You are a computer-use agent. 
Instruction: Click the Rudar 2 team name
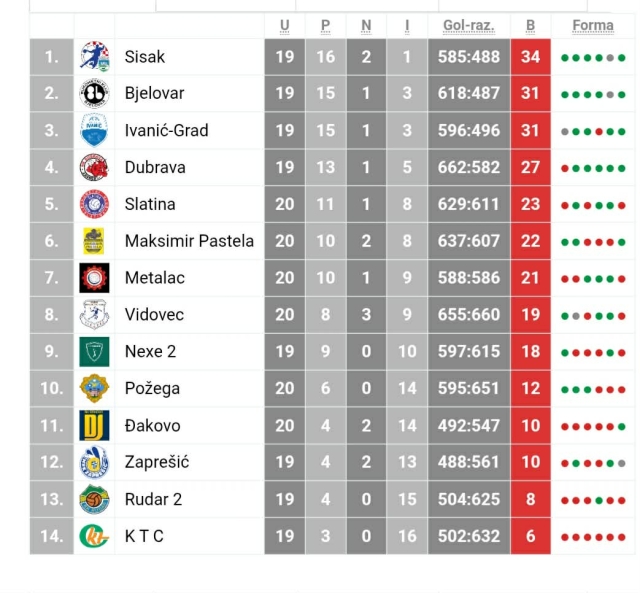point(153,499)
